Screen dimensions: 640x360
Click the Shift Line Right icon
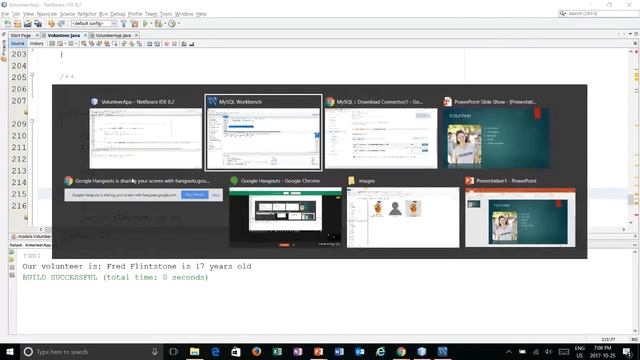tap(157, 44)
